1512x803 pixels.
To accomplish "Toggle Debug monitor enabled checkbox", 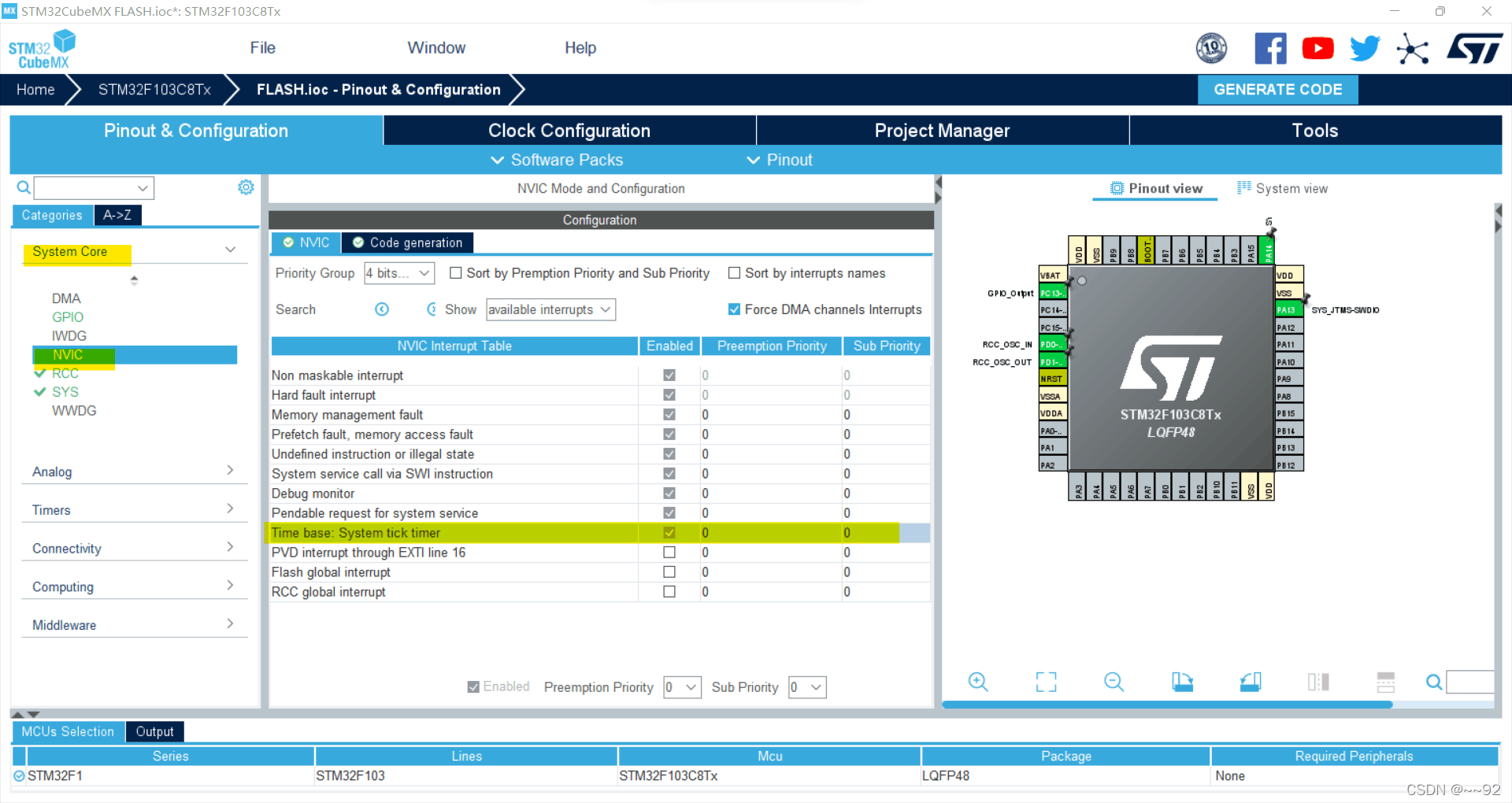I will pyautogui.click(x=669, y=494).
